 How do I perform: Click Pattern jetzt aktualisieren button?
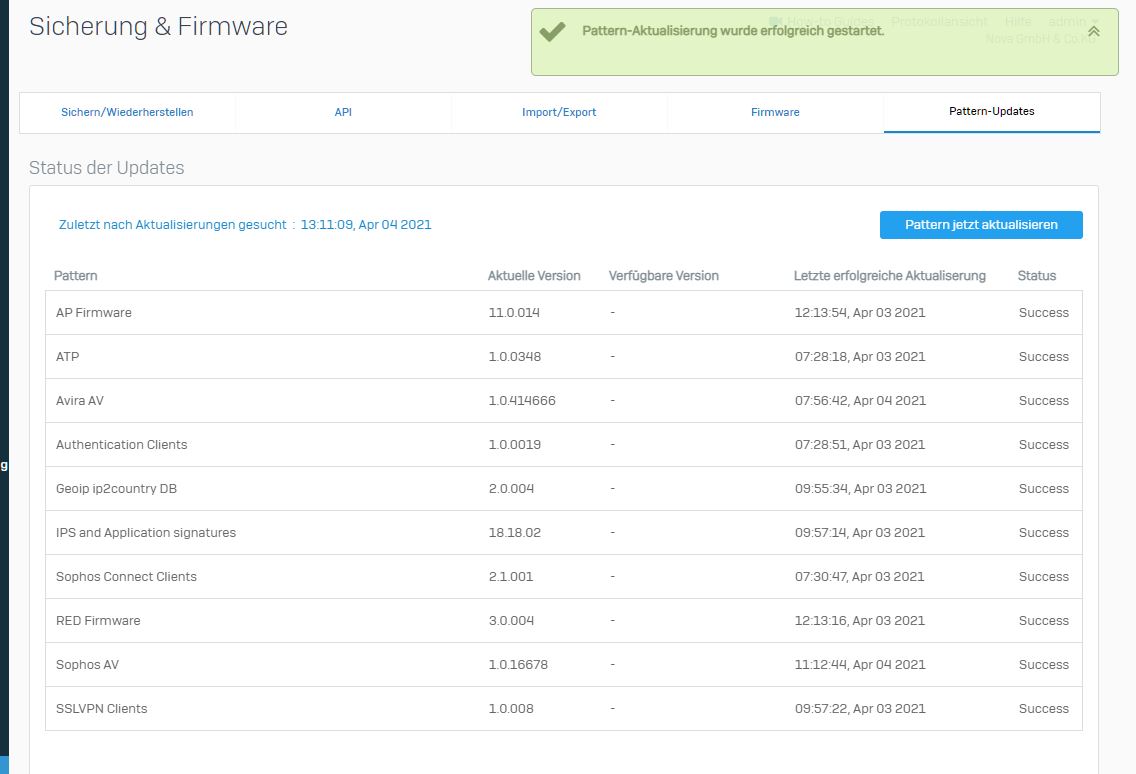click(x=981, y=225)
